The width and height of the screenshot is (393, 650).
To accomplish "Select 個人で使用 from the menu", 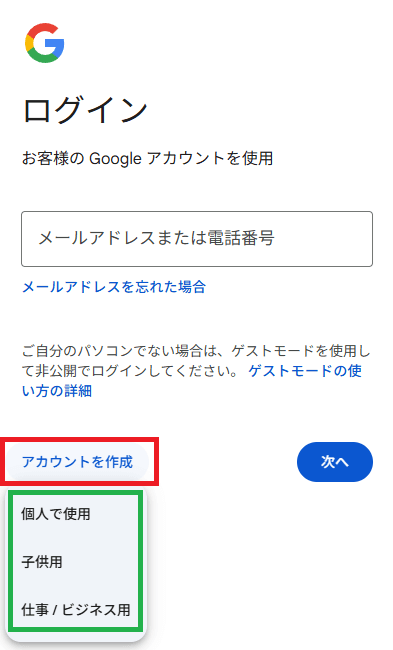I will [x=75, y=514].
